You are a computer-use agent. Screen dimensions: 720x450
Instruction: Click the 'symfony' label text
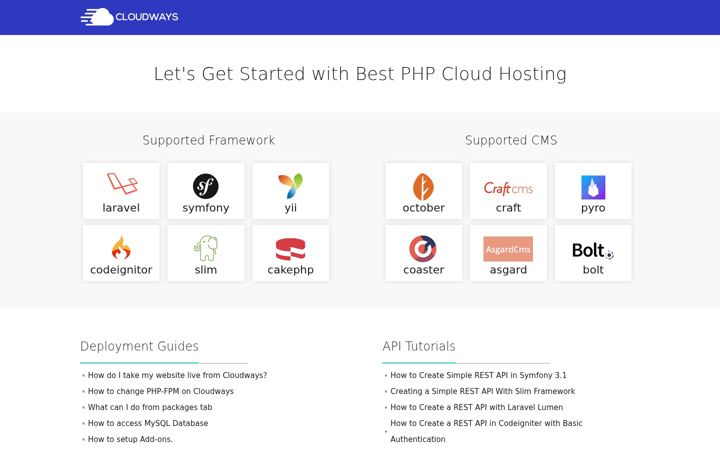(206, 208)
